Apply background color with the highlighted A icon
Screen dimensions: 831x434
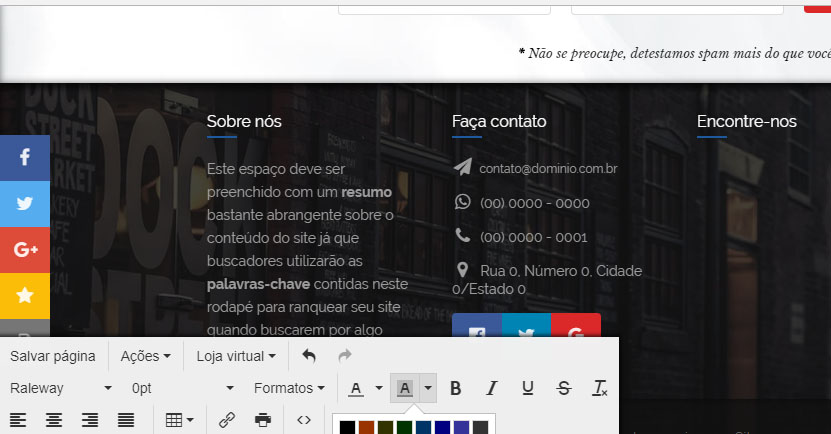(x=404, y=388)
